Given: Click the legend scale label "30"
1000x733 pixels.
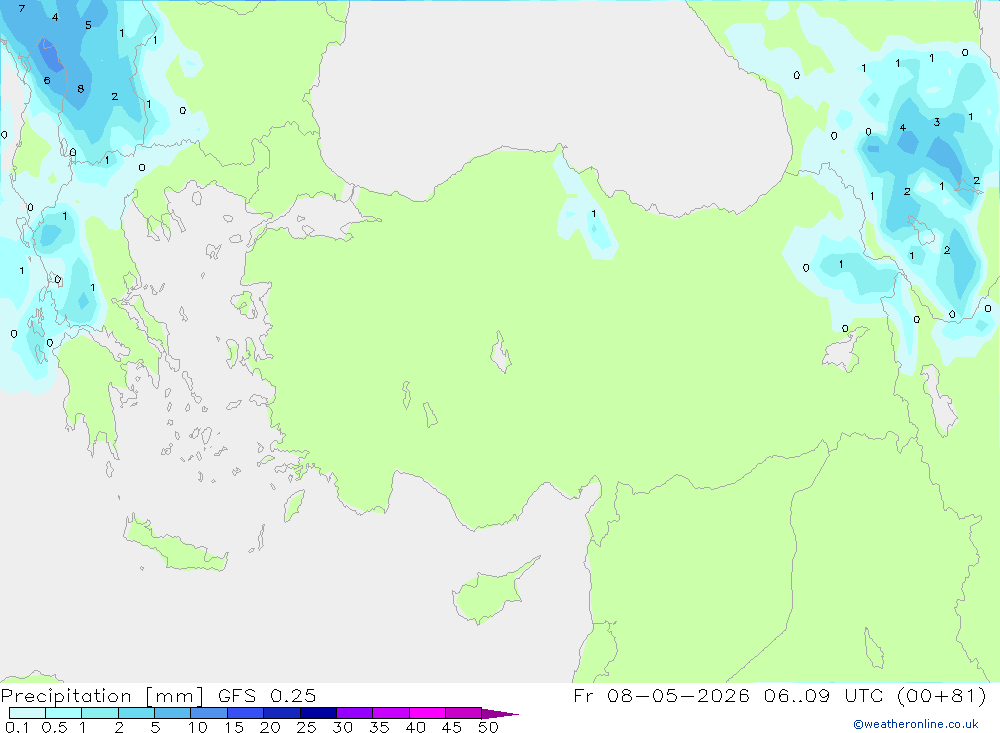Looking at the screenshot, I should pyautogui.click(x=343, y=727).
